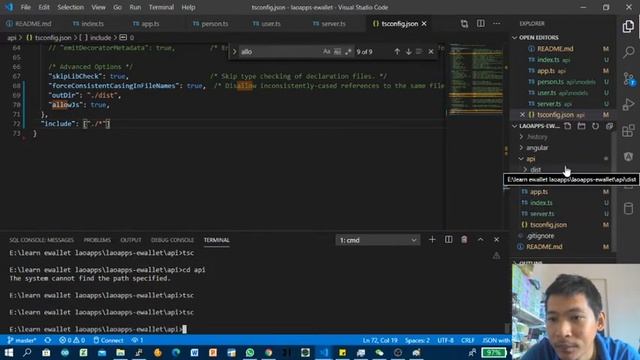Toggle Match Whole Word in find widget
The width and height of the screenshot is (640, 360).
pyautogui.click(x=337, y=52)
